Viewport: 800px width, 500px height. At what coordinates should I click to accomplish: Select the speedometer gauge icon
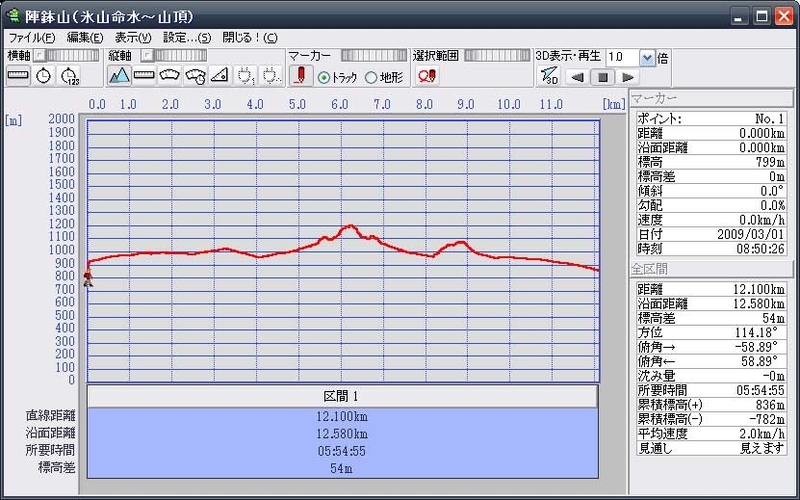(x=170, y=76)
